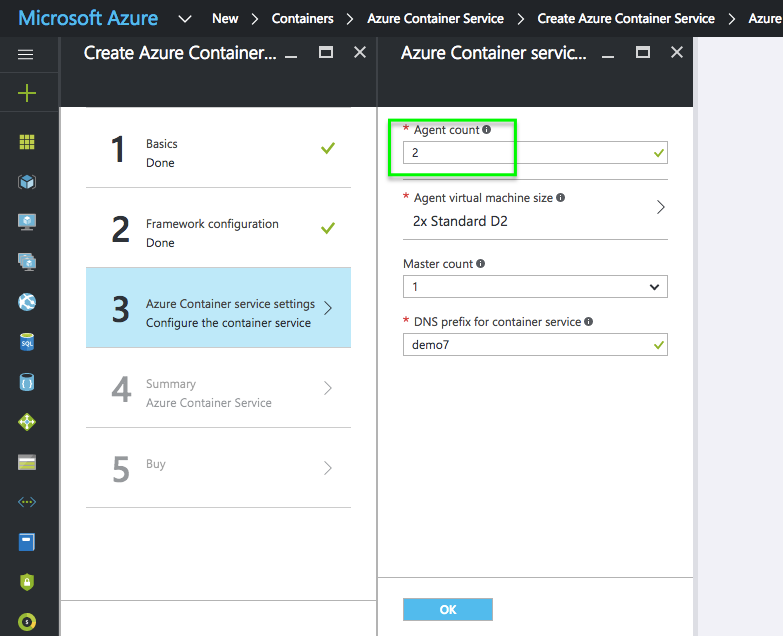Open All resources grid icon

[27, 142]
